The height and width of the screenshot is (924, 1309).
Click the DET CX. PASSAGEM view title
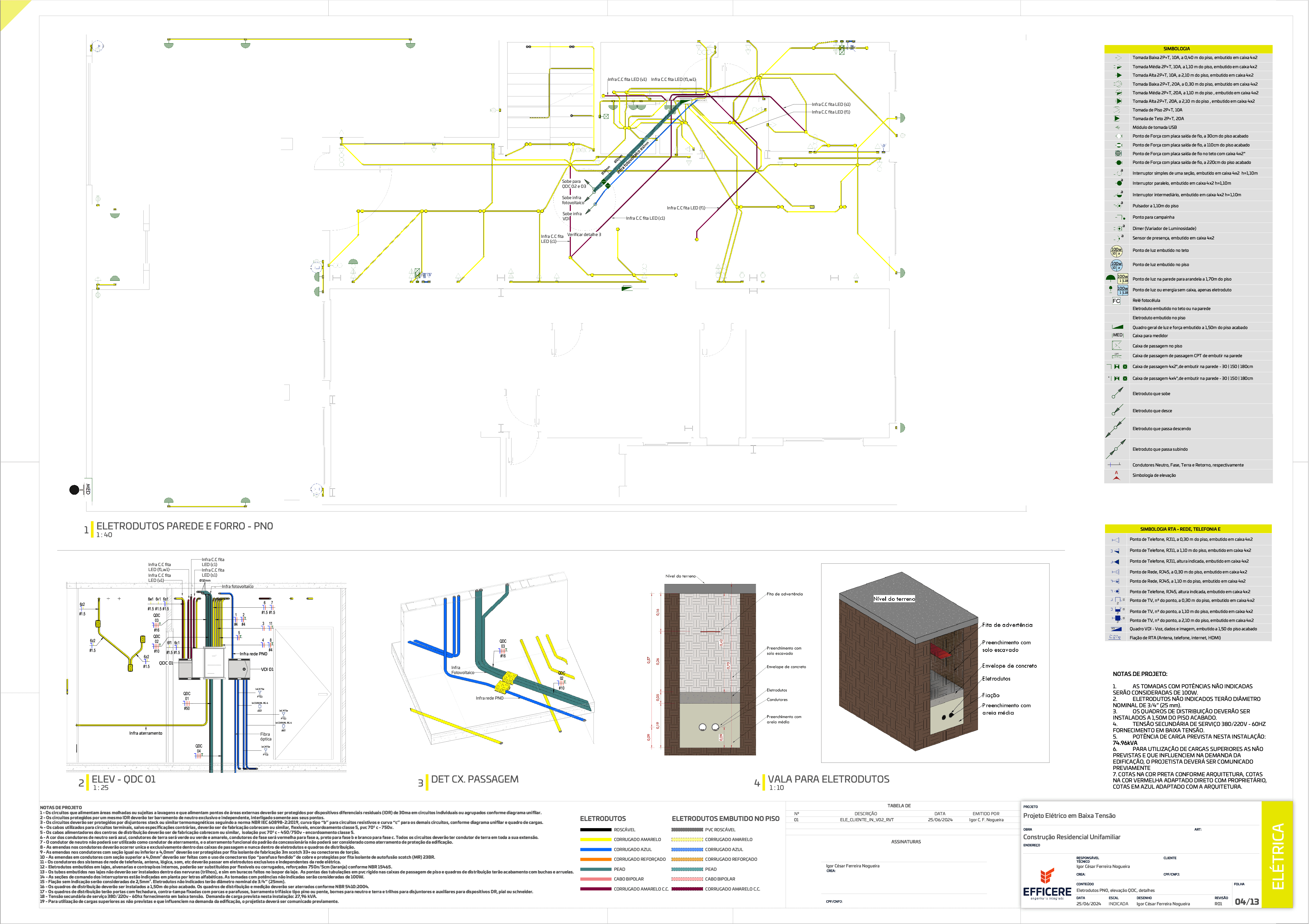(x=474, y=779)
